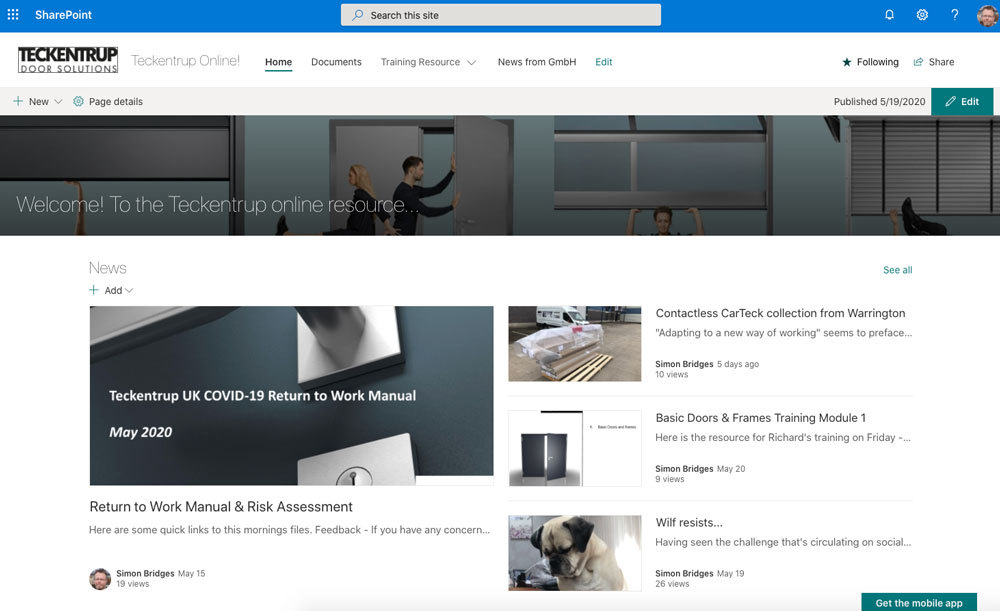Click the '10 views' count text

click(672, 374)
